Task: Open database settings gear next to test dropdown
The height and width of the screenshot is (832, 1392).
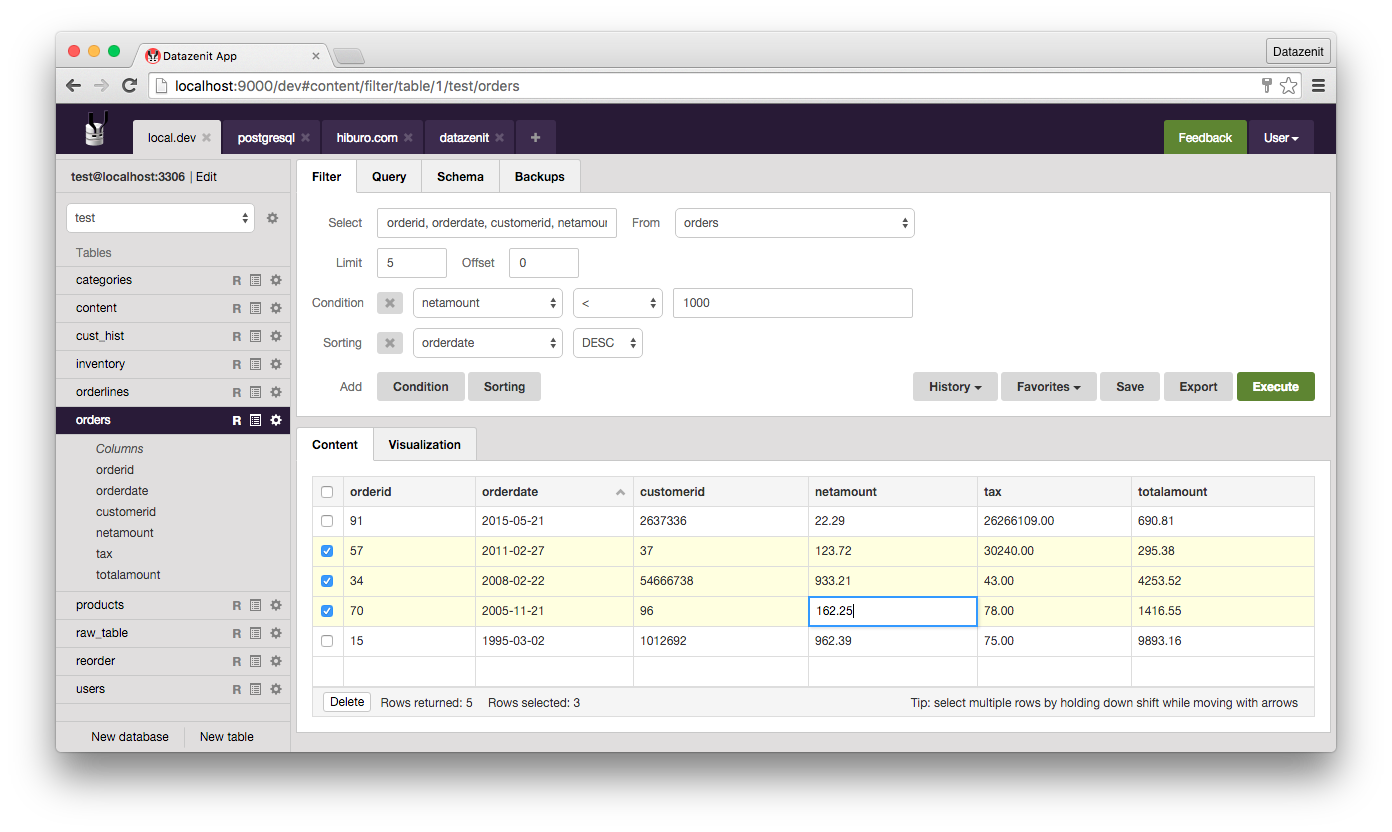Action: (x=272, y=218)
